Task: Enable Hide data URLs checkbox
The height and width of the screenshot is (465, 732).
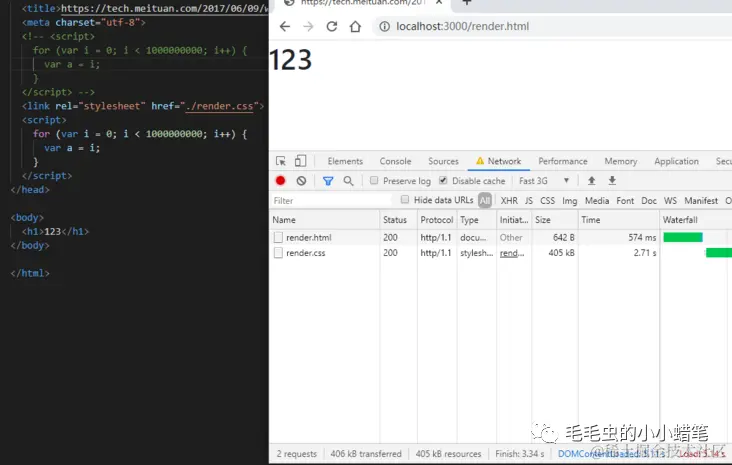Action: click(x=405, y=200)
